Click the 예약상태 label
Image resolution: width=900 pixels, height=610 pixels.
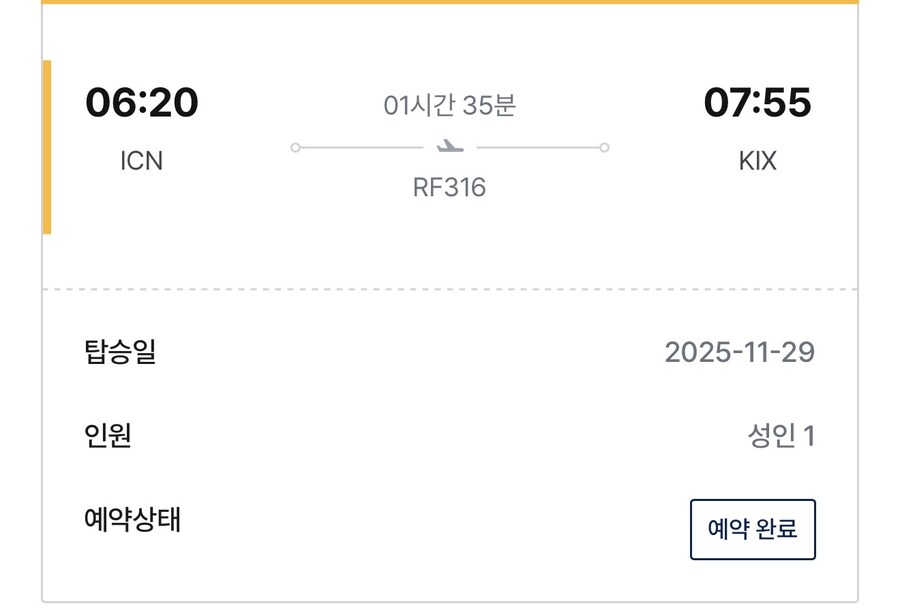(132, 520)
